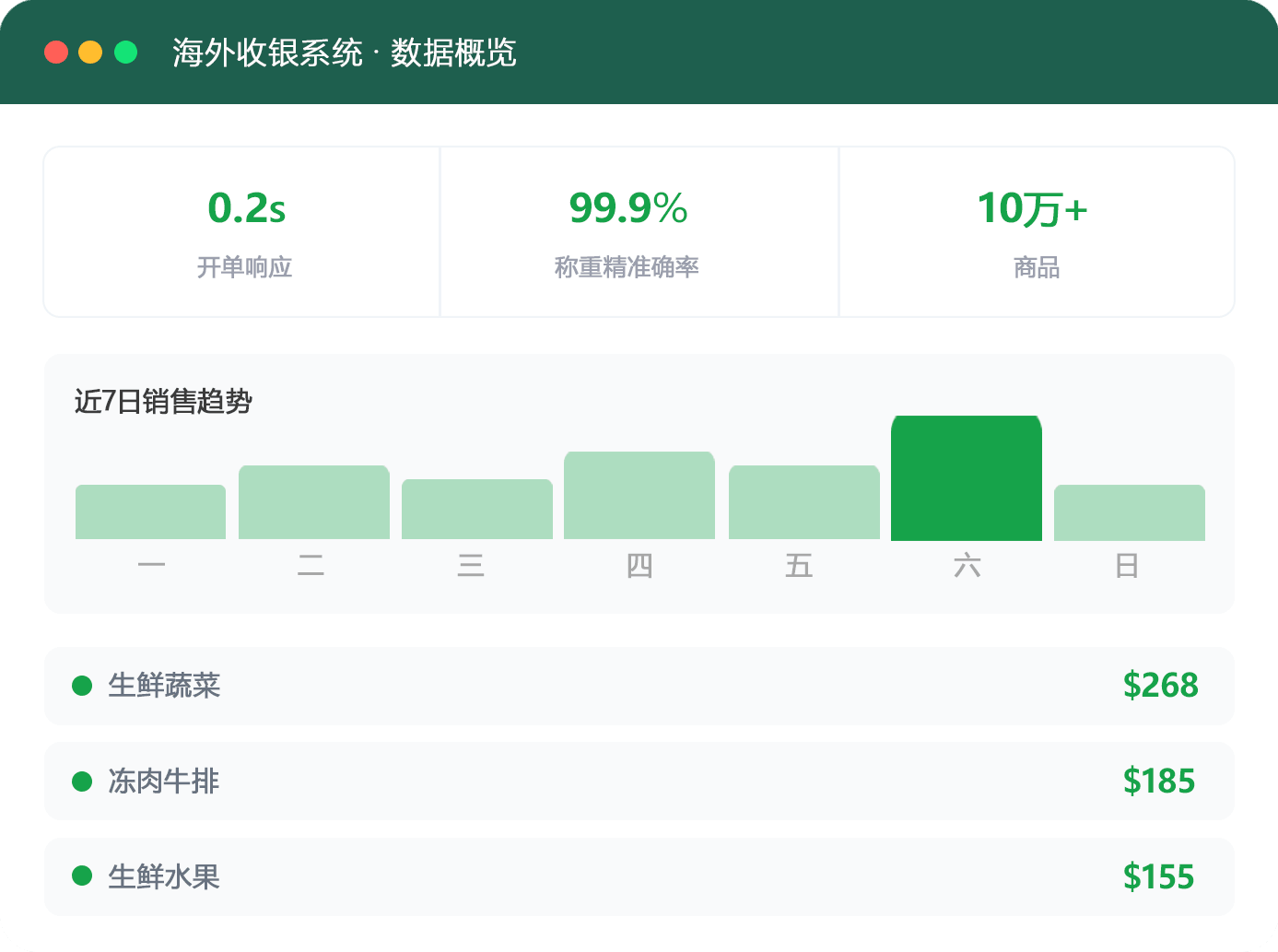Open the 生鲜水果 category row
1278x952 pixels.
(639, 876)
